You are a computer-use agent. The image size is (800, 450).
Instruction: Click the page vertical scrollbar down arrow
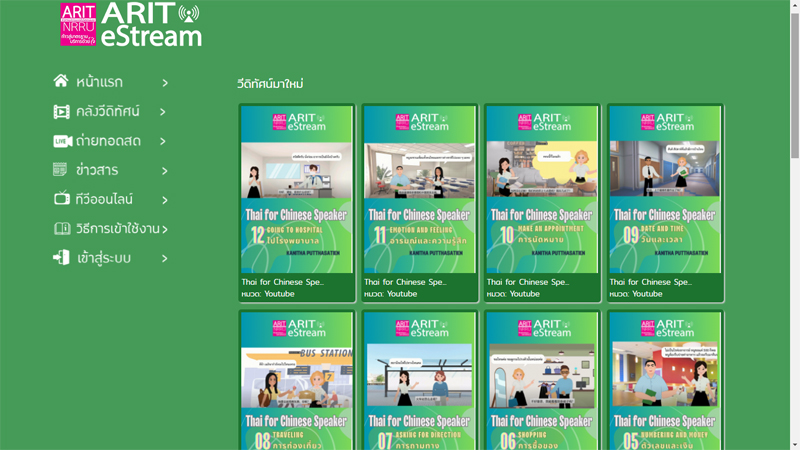[x=794, y=443]
